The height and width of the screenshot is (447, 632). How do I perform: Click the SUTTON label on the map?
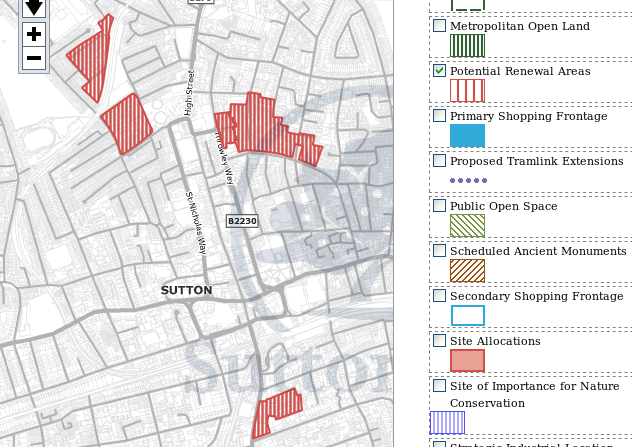187,291
